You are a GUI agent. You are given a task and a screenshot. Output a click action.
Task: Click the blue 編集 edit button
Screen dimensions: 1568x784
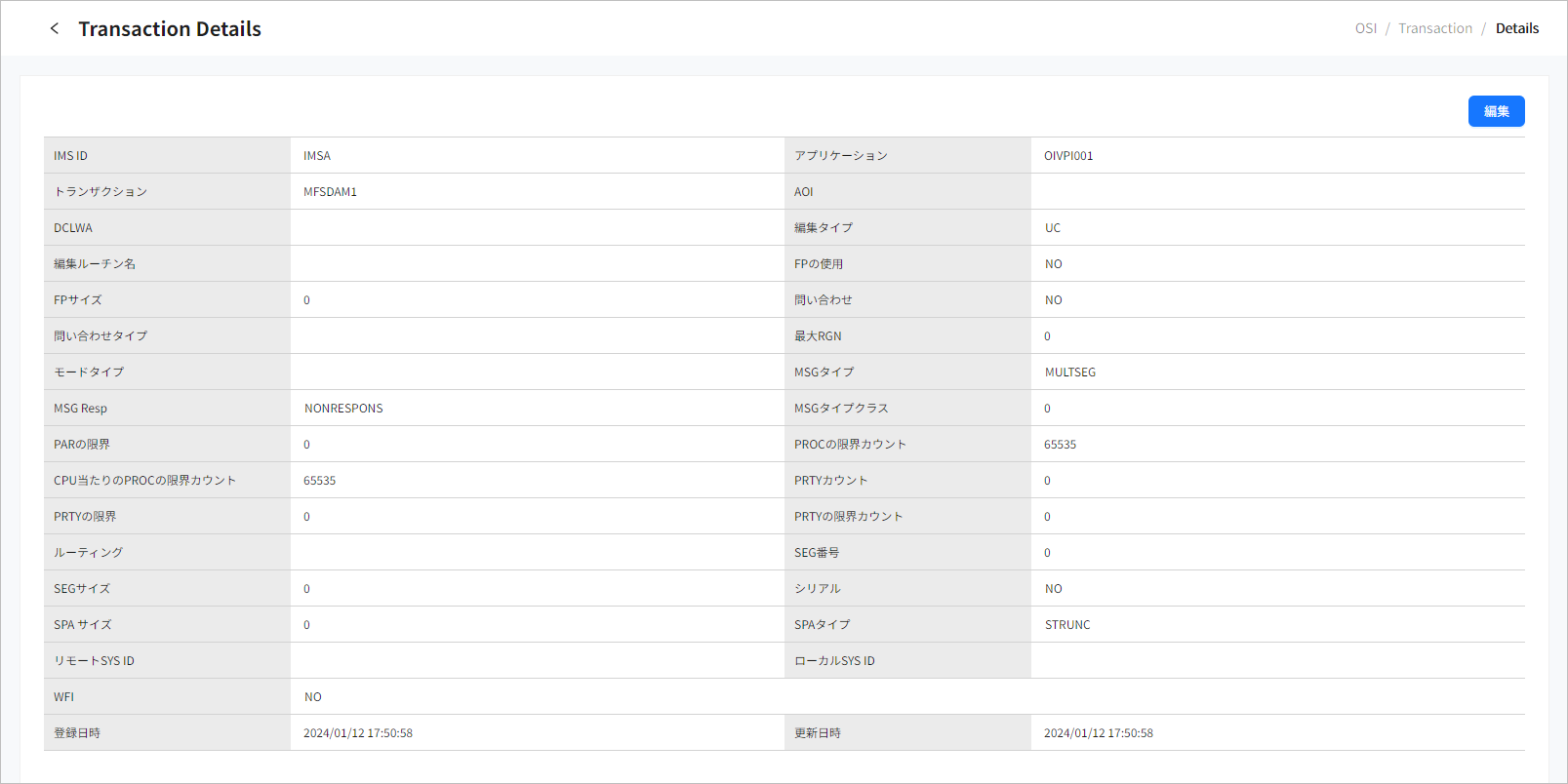(1496, 111)
